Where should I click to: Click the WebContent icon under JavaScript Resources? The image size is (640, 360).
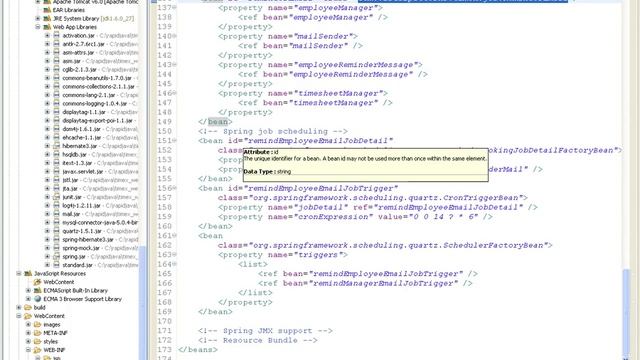tap(38, 282)
